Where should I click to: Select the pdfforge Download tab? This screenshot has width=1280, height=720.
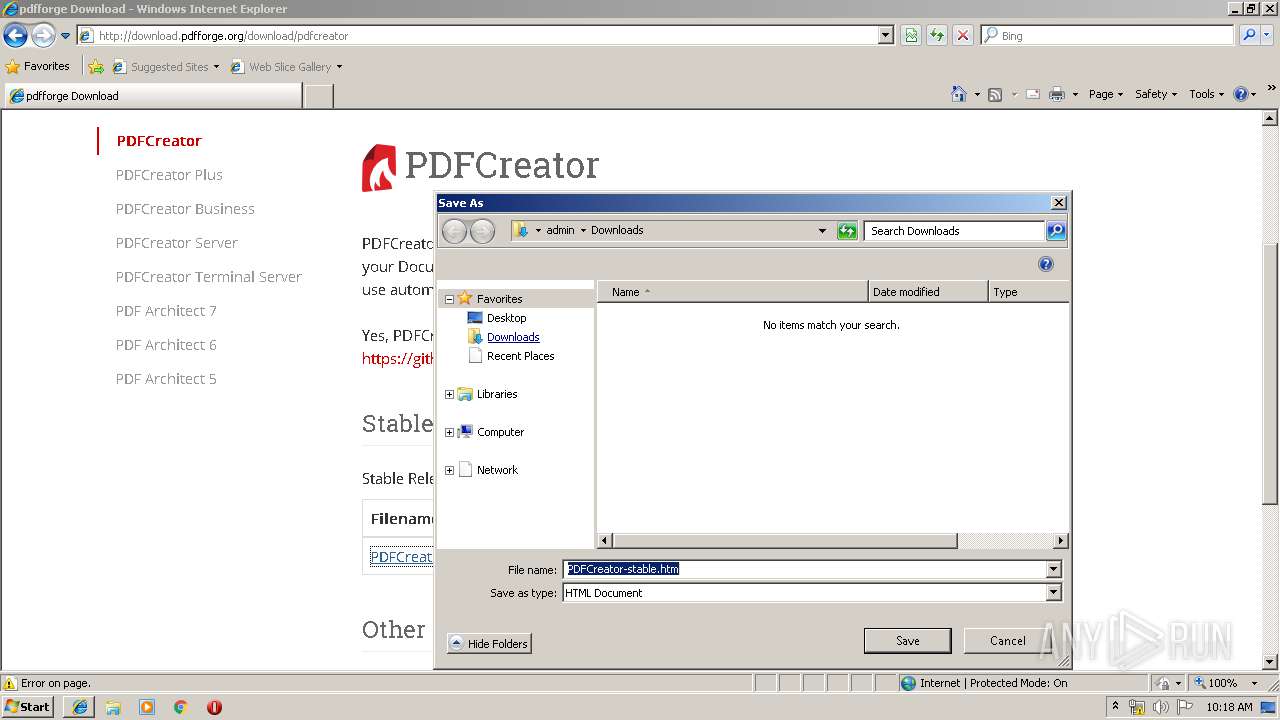(x=152, y=96)
